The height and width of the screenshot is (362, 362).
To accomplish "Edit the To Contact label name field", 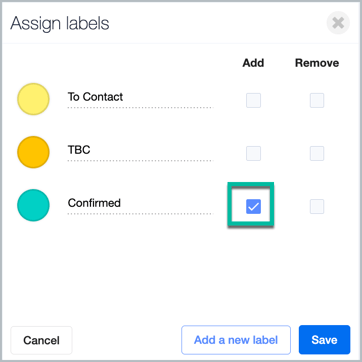I will pos(140,98).
